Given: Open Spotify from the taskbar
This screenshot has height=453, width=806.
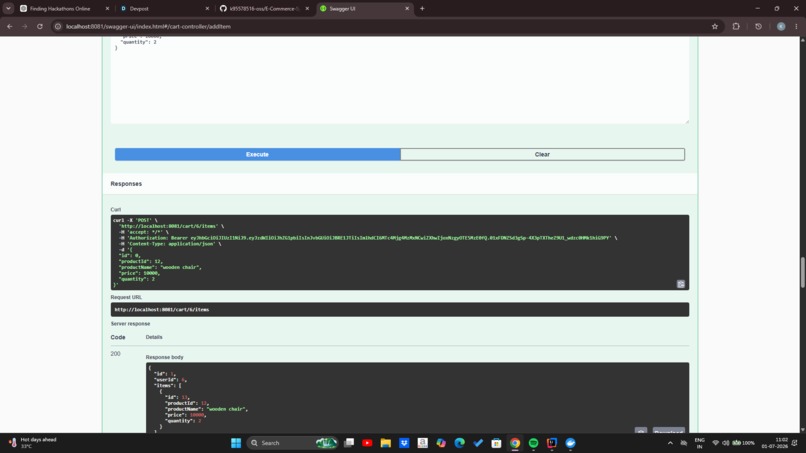Looking at the screenshot, I should point(533,443).
